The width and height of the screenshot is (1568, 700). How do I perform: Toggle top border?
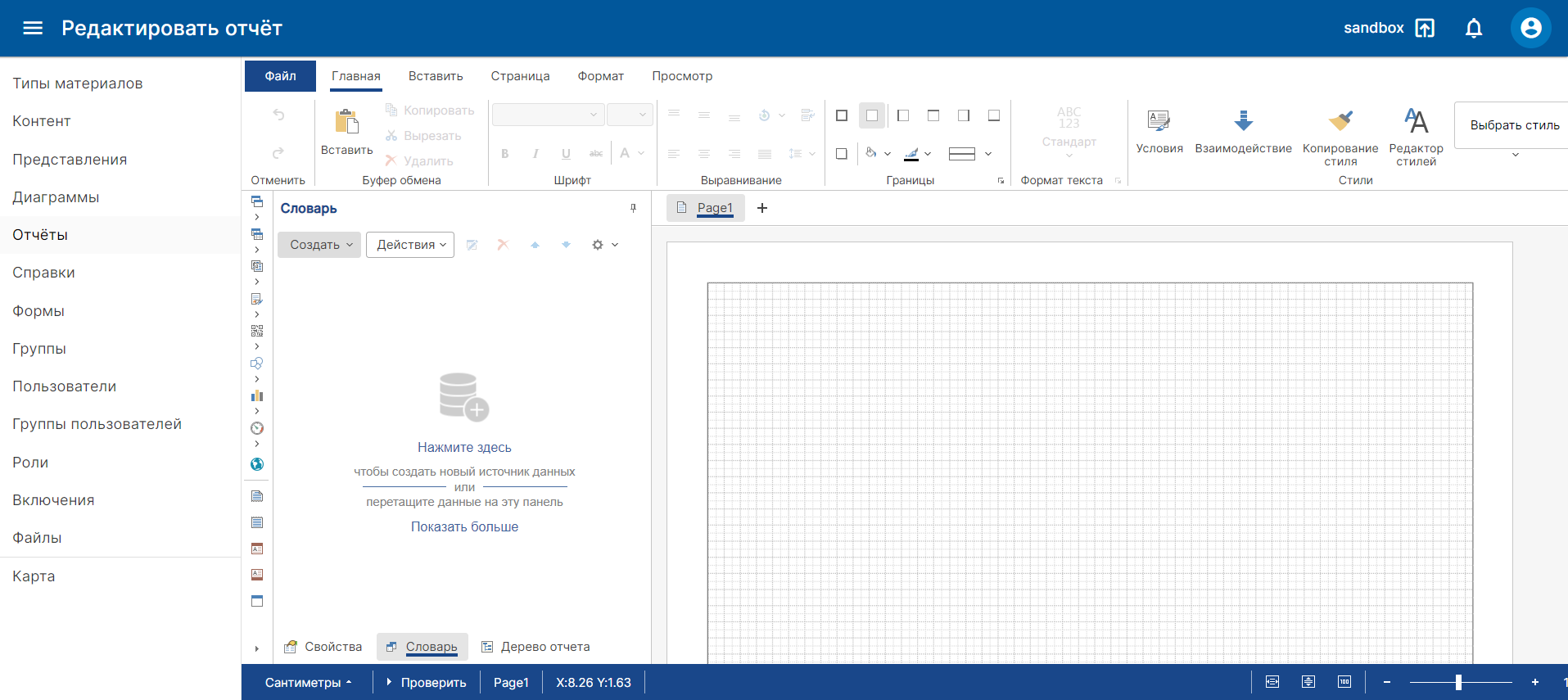933,115
